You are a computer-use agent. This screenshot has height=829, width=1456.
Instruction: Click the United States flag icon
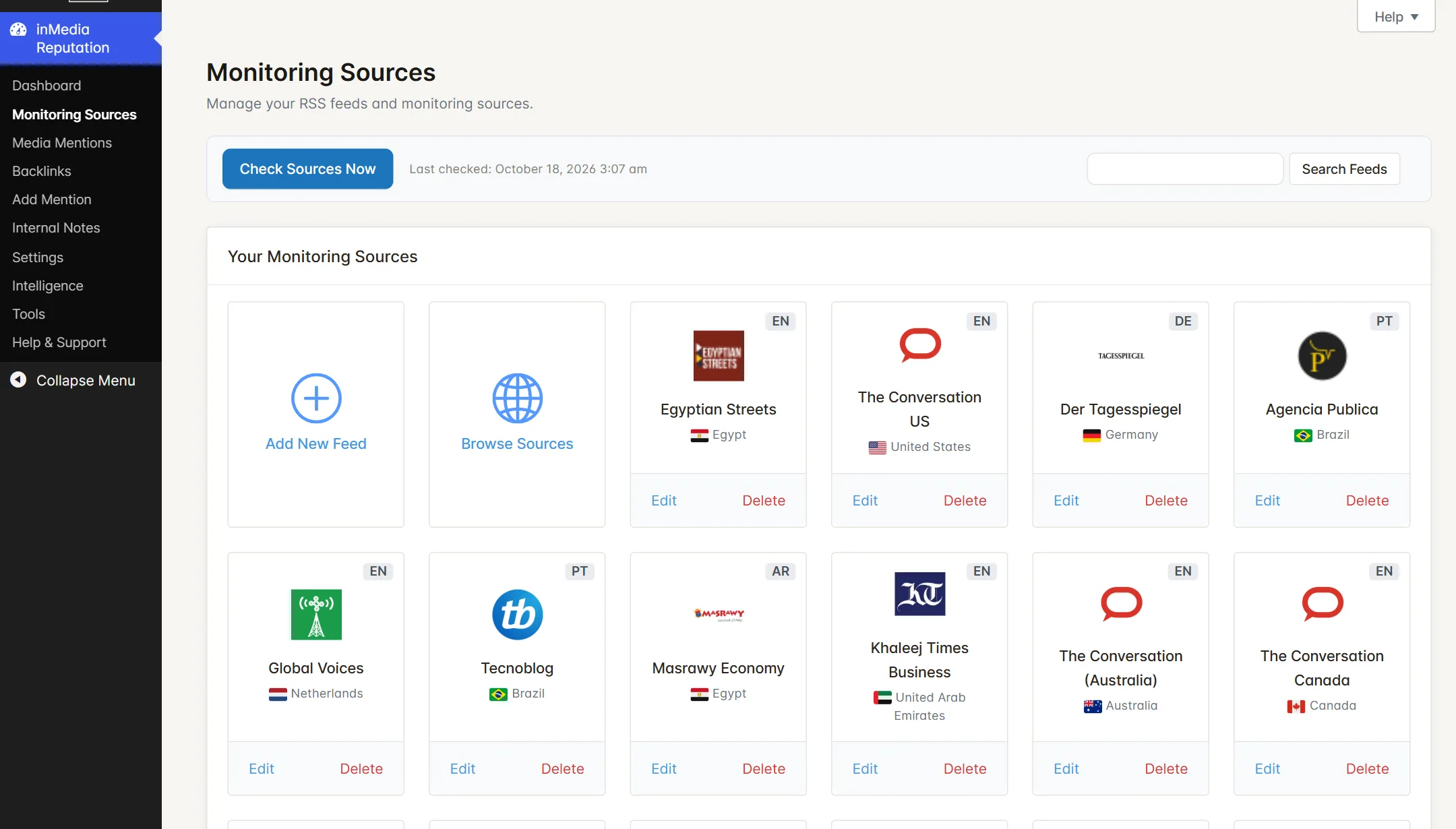pyautogui.click(x=877, y=448)
